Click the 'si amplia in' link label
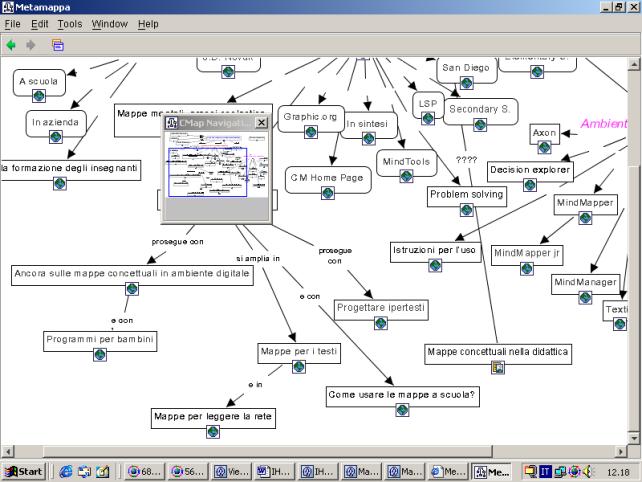The image size is (642, 482). tap(258, 258)
